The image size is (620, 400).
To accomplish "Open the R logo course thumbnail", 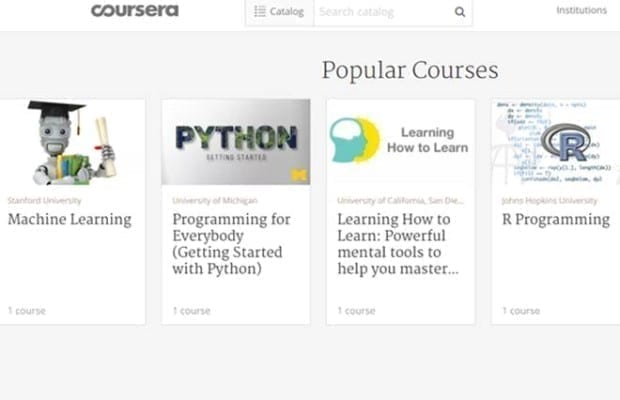I will coord(556,142).
